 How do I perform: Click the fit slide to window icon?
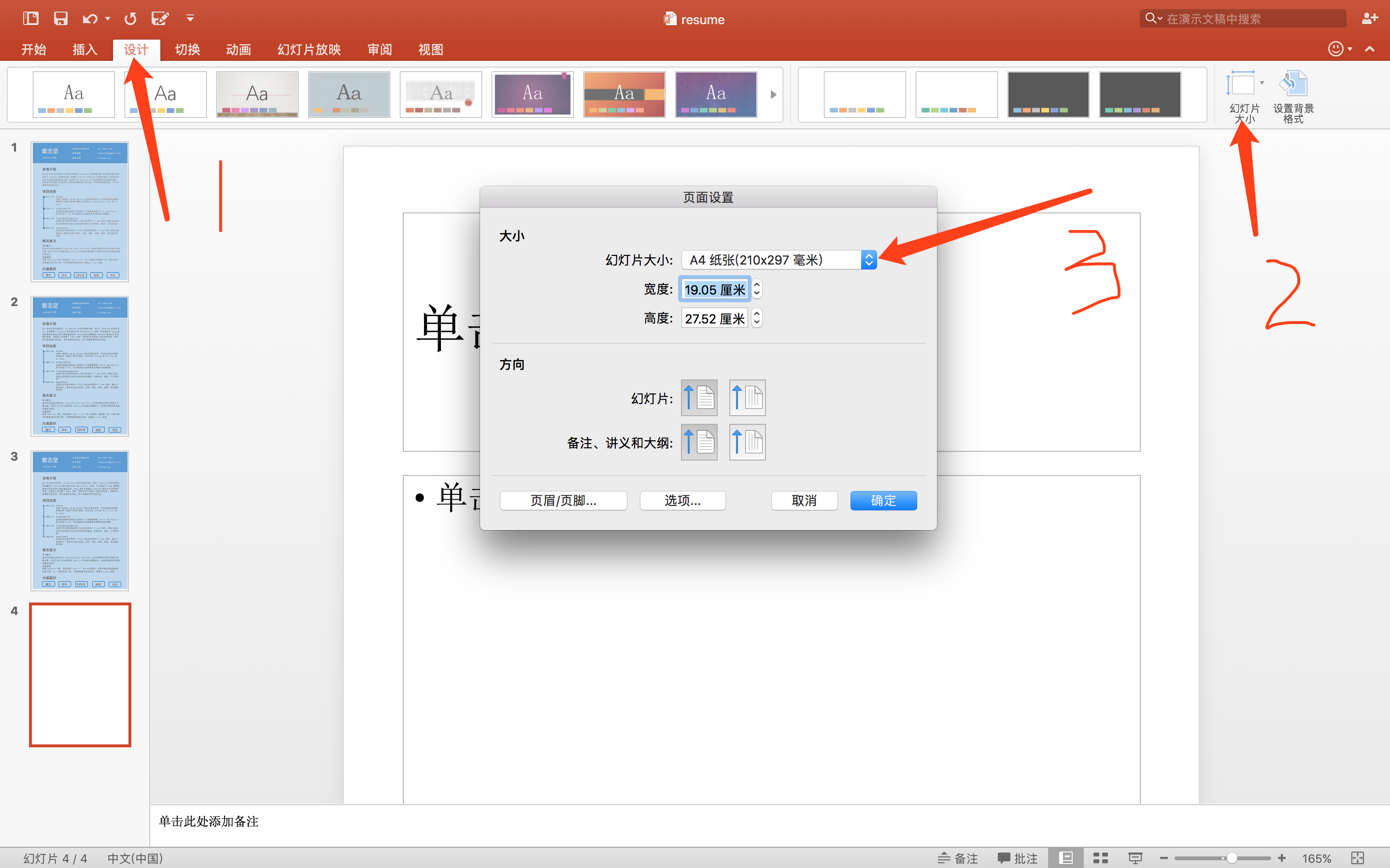pyautogui.click(x=1358, y=858)
